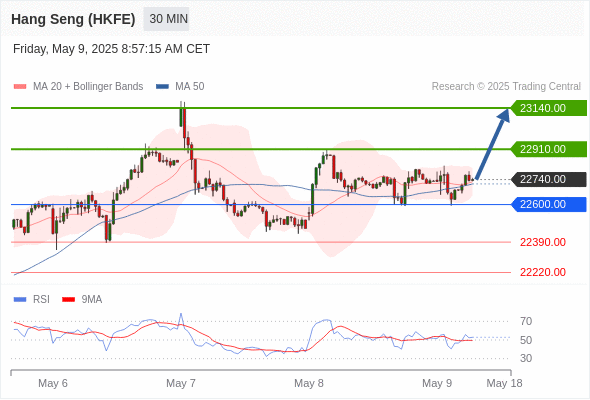Click the 30 MIN timeframe badge
The image size is (590, 400).
click(x=166, y=19)
